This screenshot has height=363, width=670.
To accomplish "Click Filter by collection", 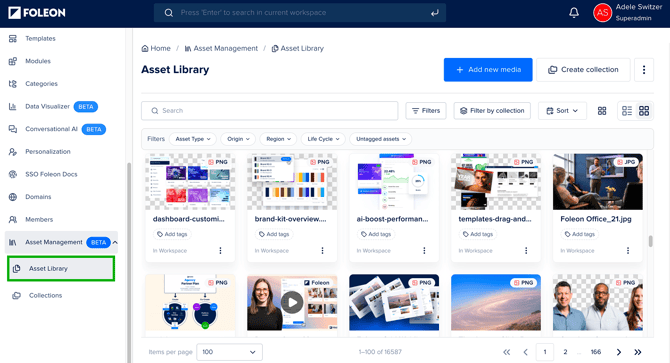I will click(x=492, y=111).
